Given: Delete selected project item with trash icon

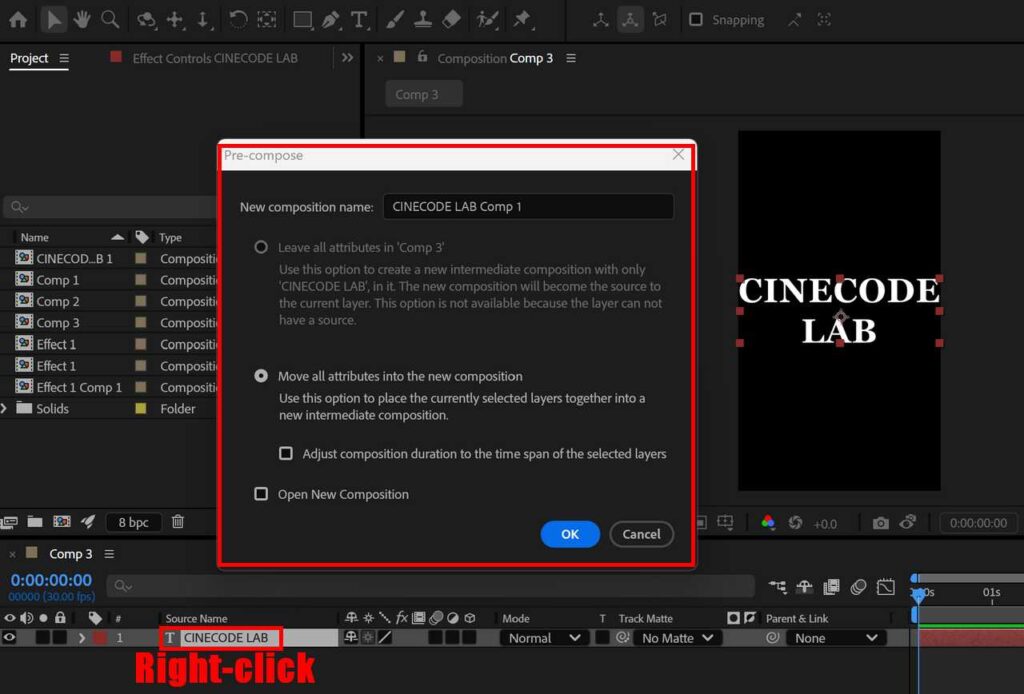Looking at the screenshot, I should [178, 522].
